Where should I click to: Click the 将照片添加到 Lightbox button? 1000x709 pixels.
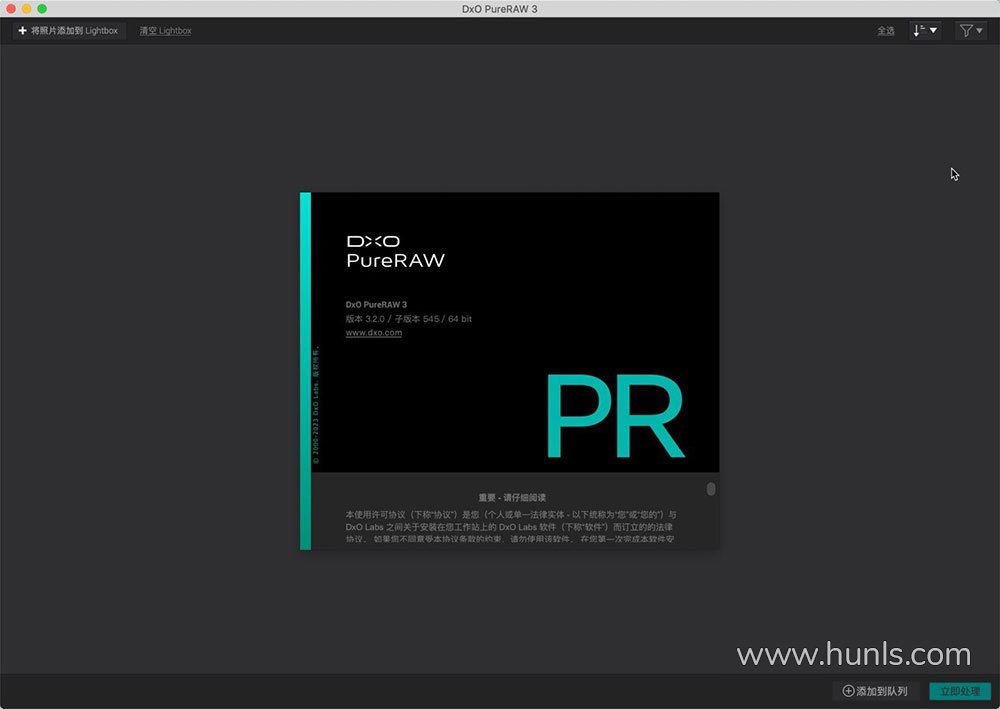click(x=69, y=31)
